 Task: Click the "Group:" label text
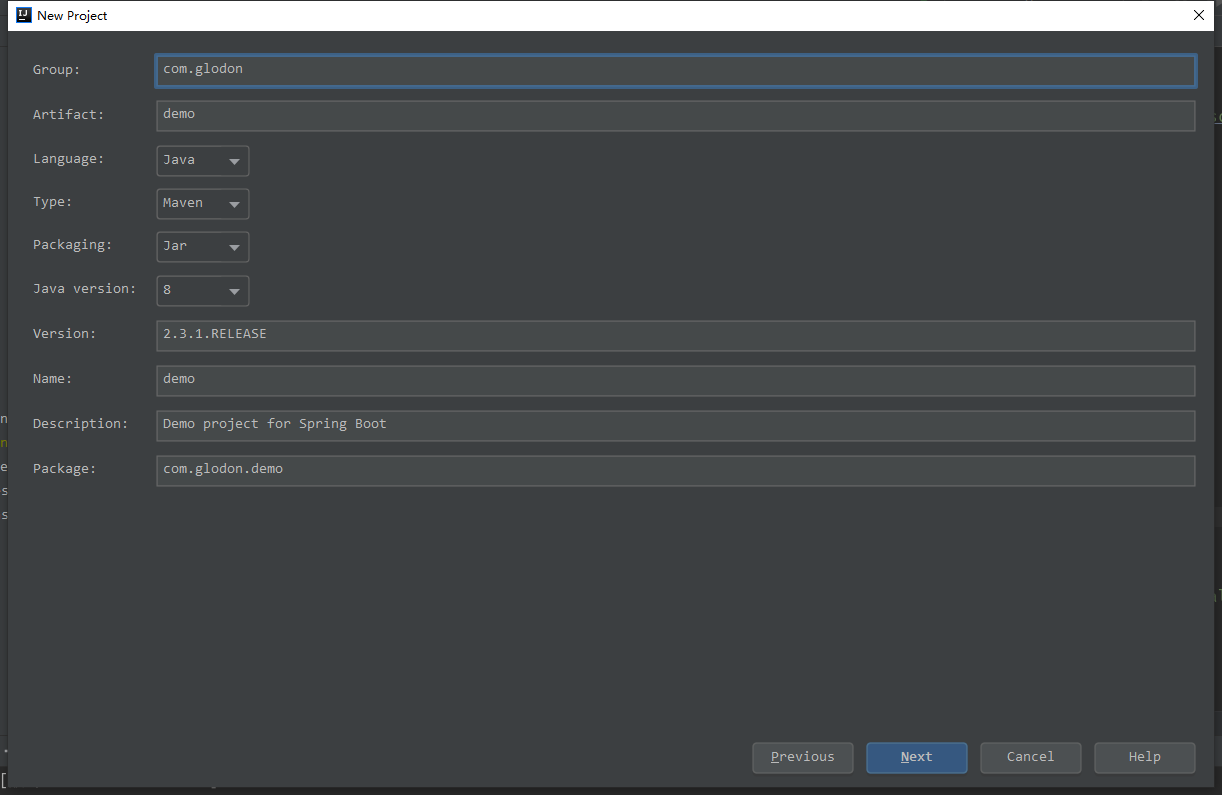coord(56,70)
